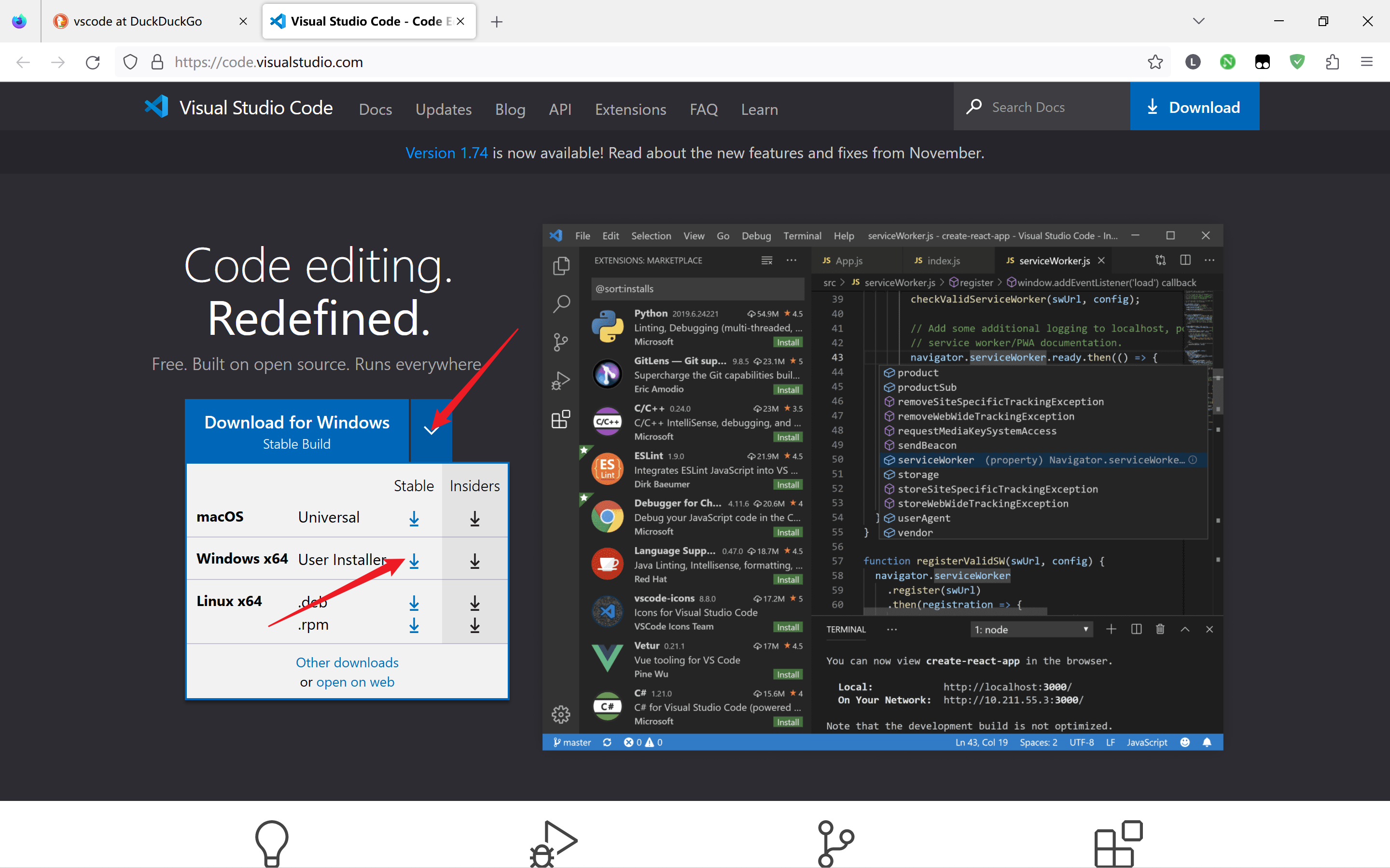Click the 'Windows x64' row label
This screenshot has width=1390, height=868.
click(242, 559)
